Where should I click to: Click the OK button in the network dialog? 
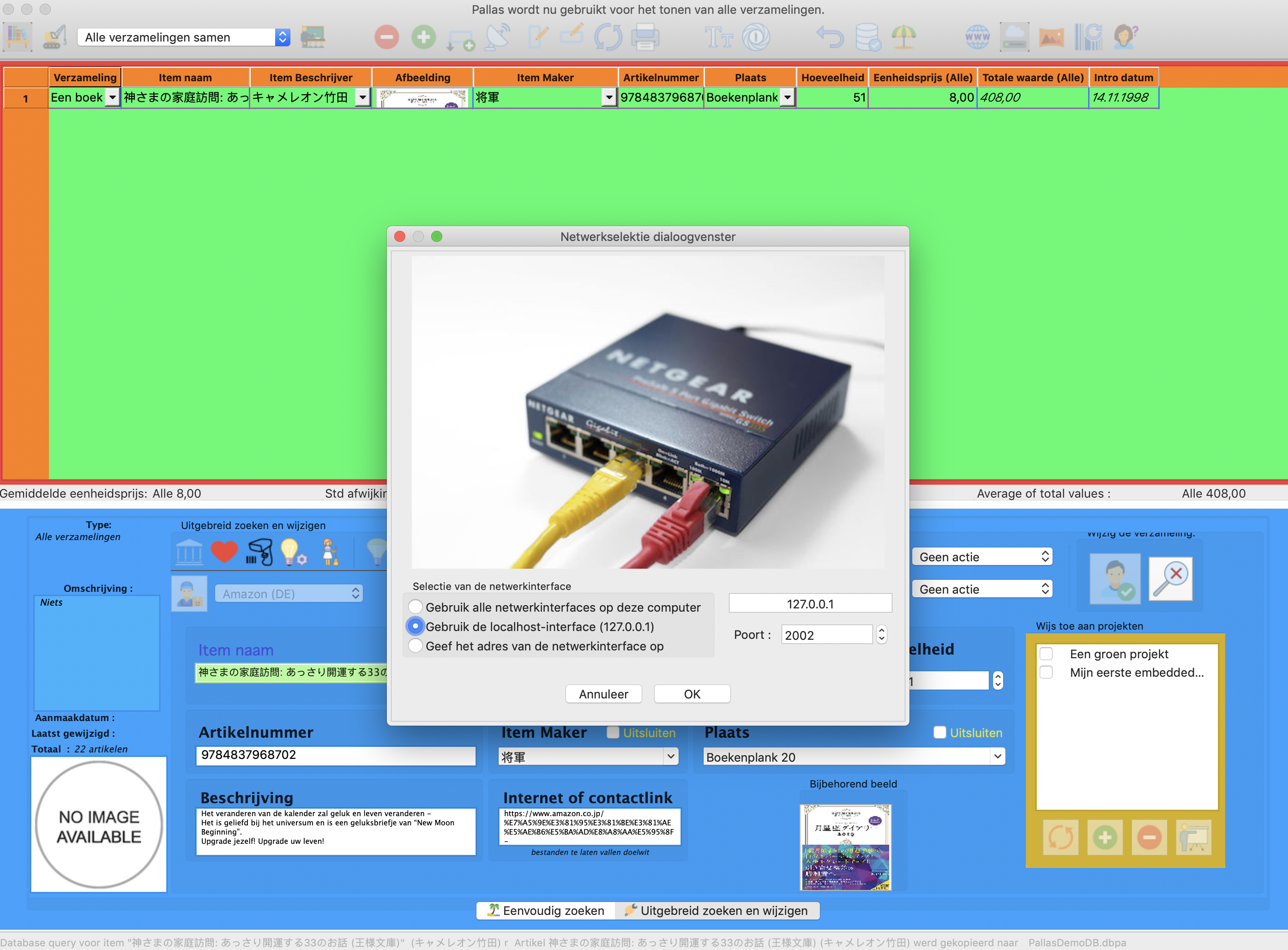pos(692,694)
